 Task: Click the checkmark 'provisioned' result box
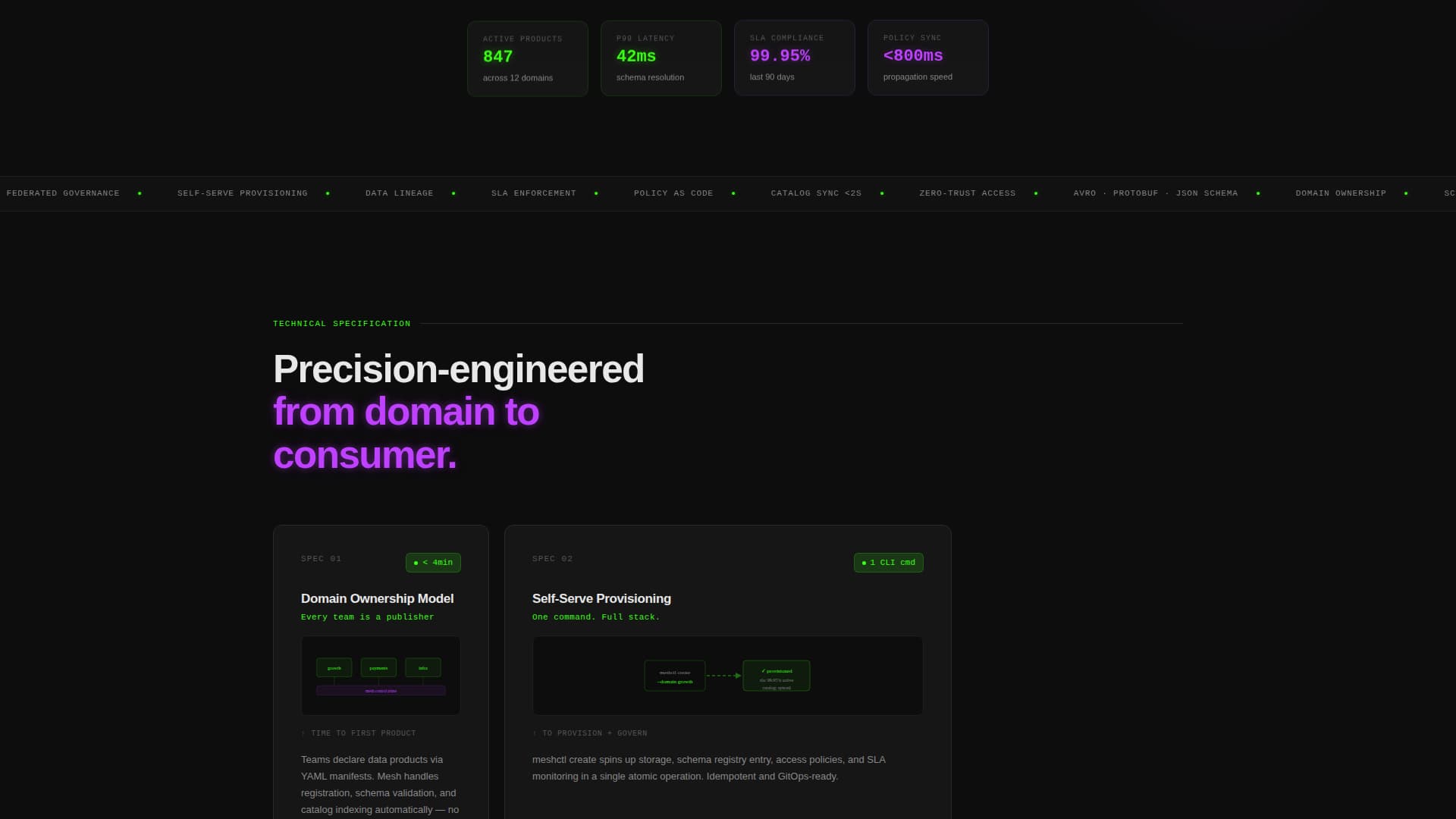click(777, 676)
